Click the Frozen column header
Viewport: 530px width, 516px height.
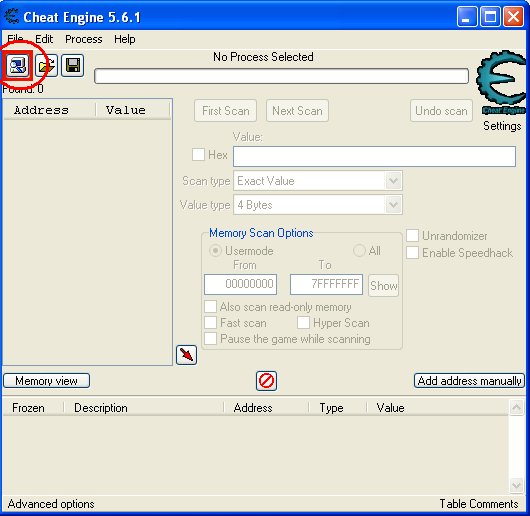point(32,408)
